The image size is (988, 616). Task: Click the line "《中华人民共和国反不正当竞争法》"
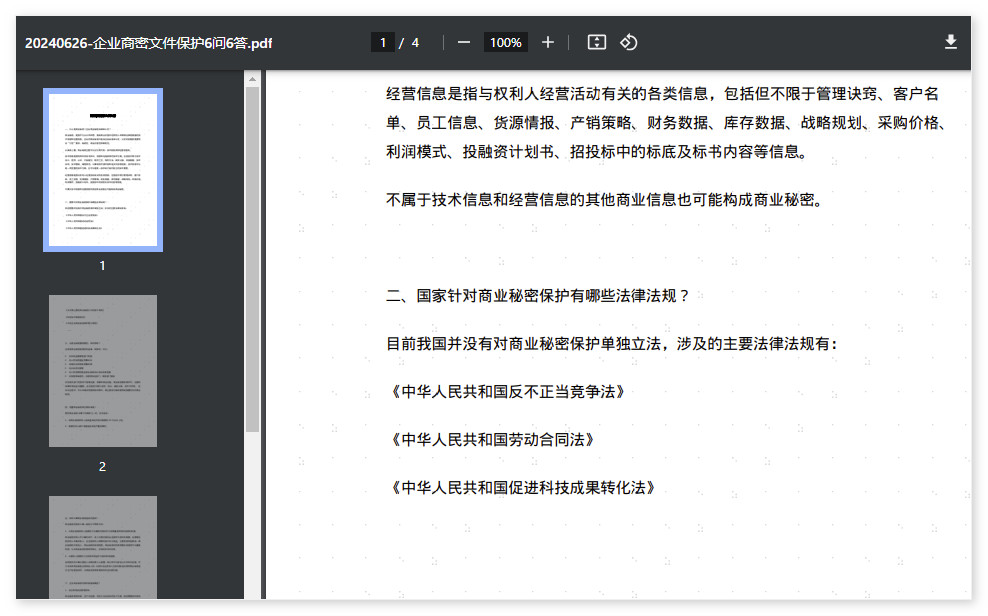click(x=508, y=392)
